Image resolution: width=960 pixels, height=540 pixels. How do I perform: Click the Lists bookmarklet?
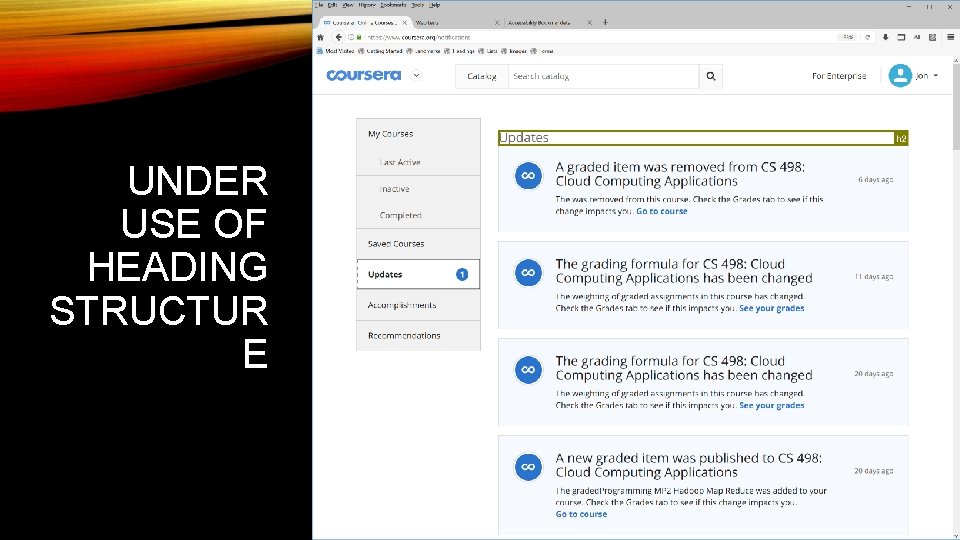pyautogui.click(x=488, y=51)
